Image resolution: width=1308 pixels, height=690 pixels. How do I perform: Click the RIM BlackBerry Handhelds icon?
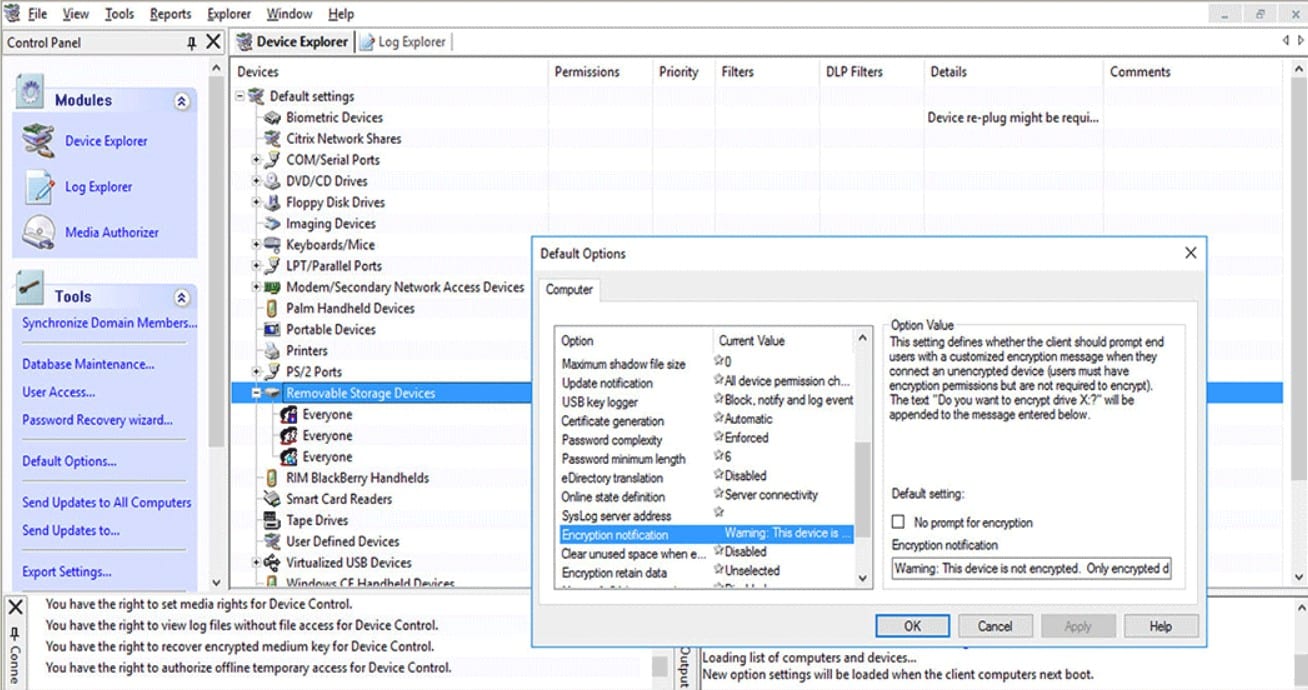271,478
